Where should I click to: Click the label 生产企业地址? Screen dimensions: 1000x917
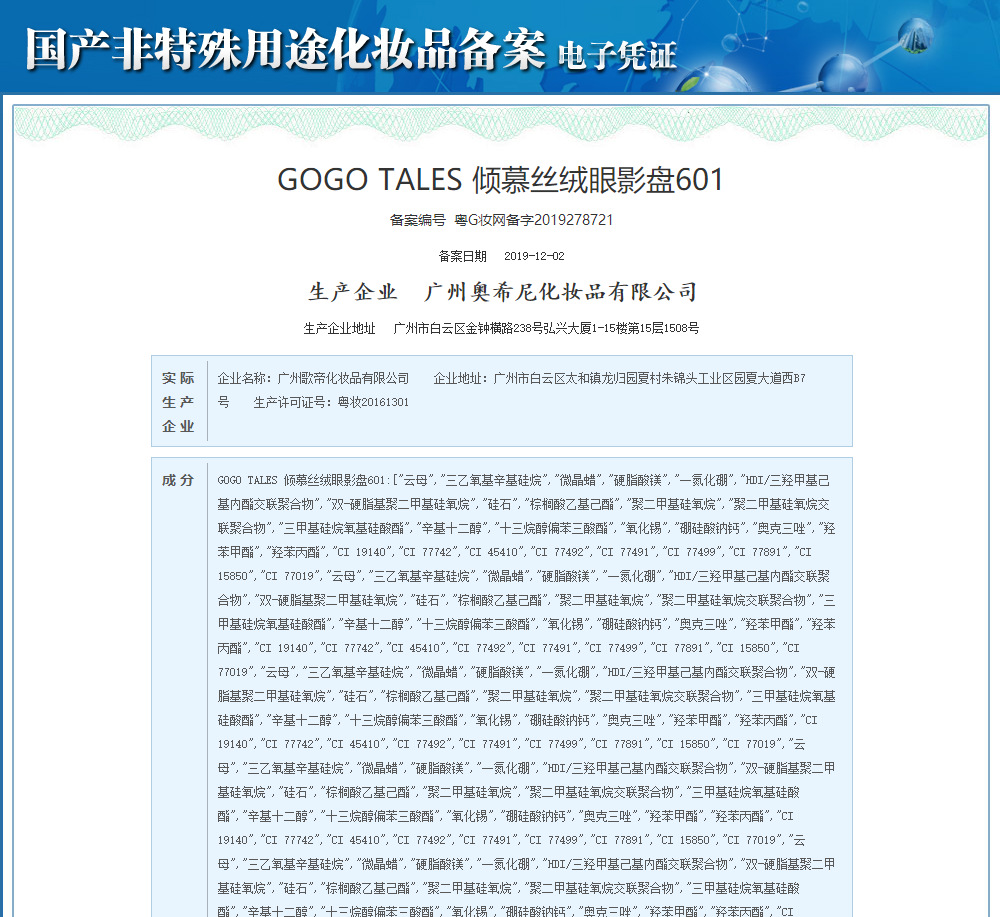click(x=339, y=328)
